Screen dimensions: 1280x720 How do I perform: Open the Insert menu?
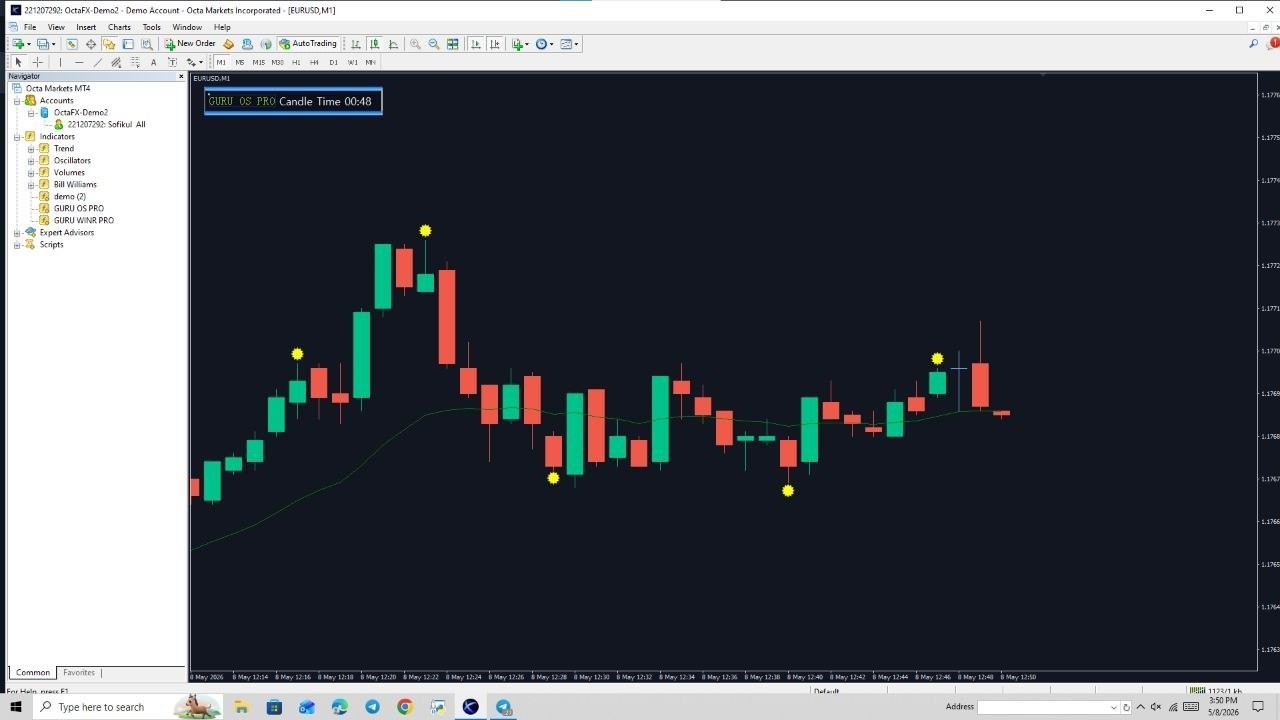click(x=86, y=27)
